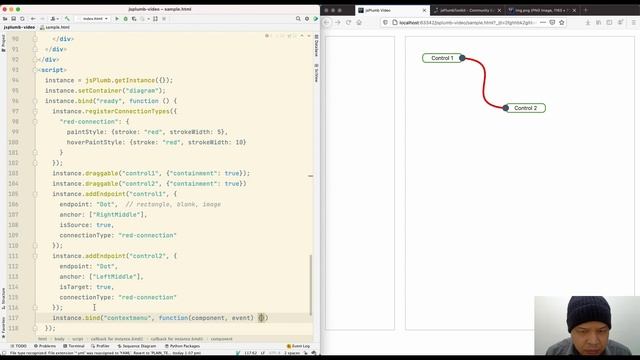
Task: Click the Pocket save icon in address bar
Action: [552, 23]
